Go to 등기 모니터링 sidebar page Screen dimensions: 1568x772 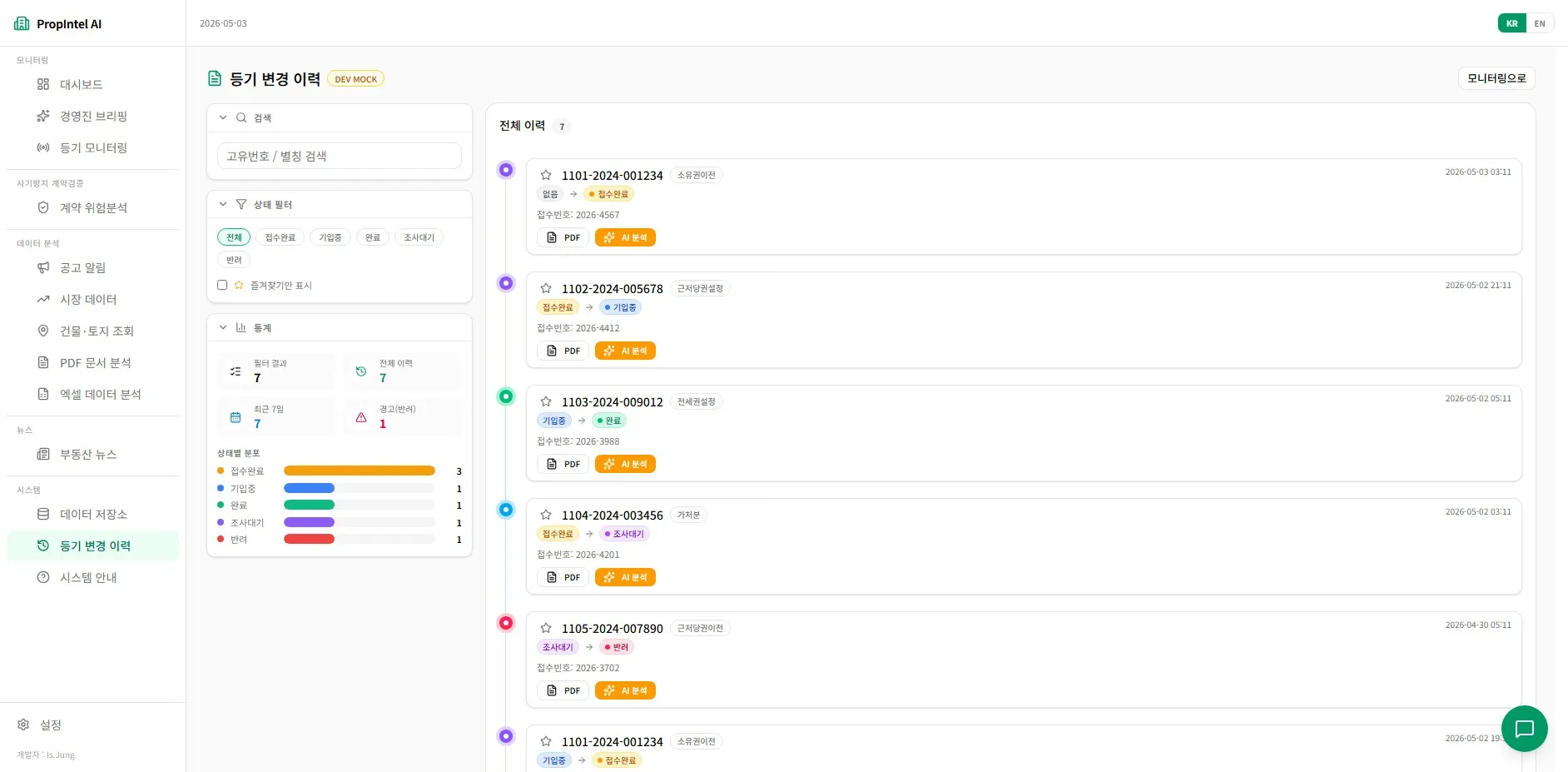(x=92, y=147)
